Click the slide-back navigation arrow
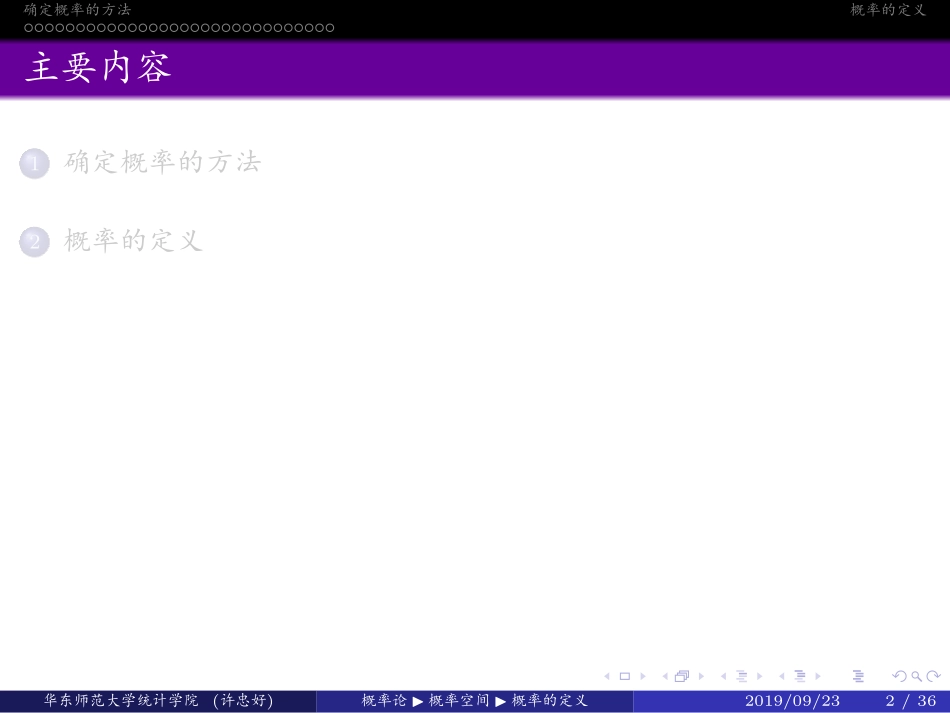 (x=607, y=676)
